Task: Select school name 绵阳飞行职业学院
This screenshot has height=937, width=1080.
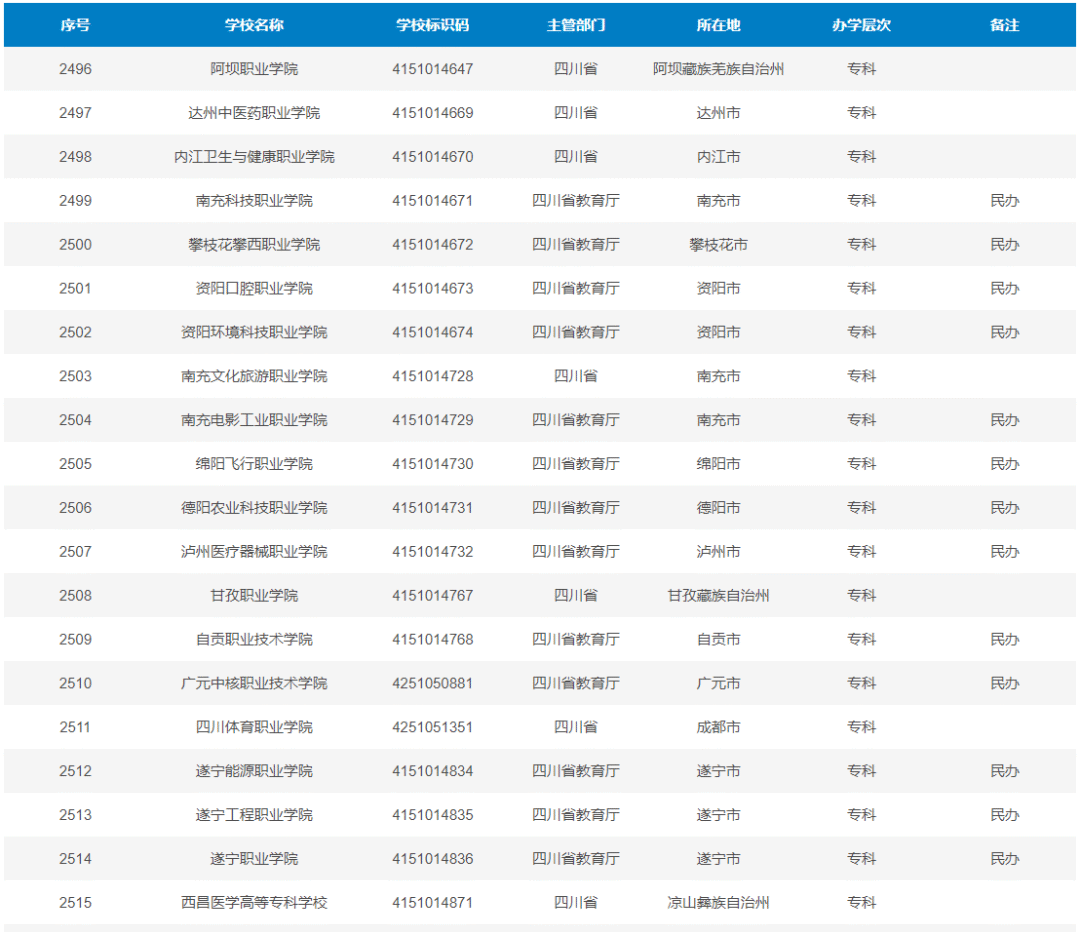Action: [x=254, y=464]
